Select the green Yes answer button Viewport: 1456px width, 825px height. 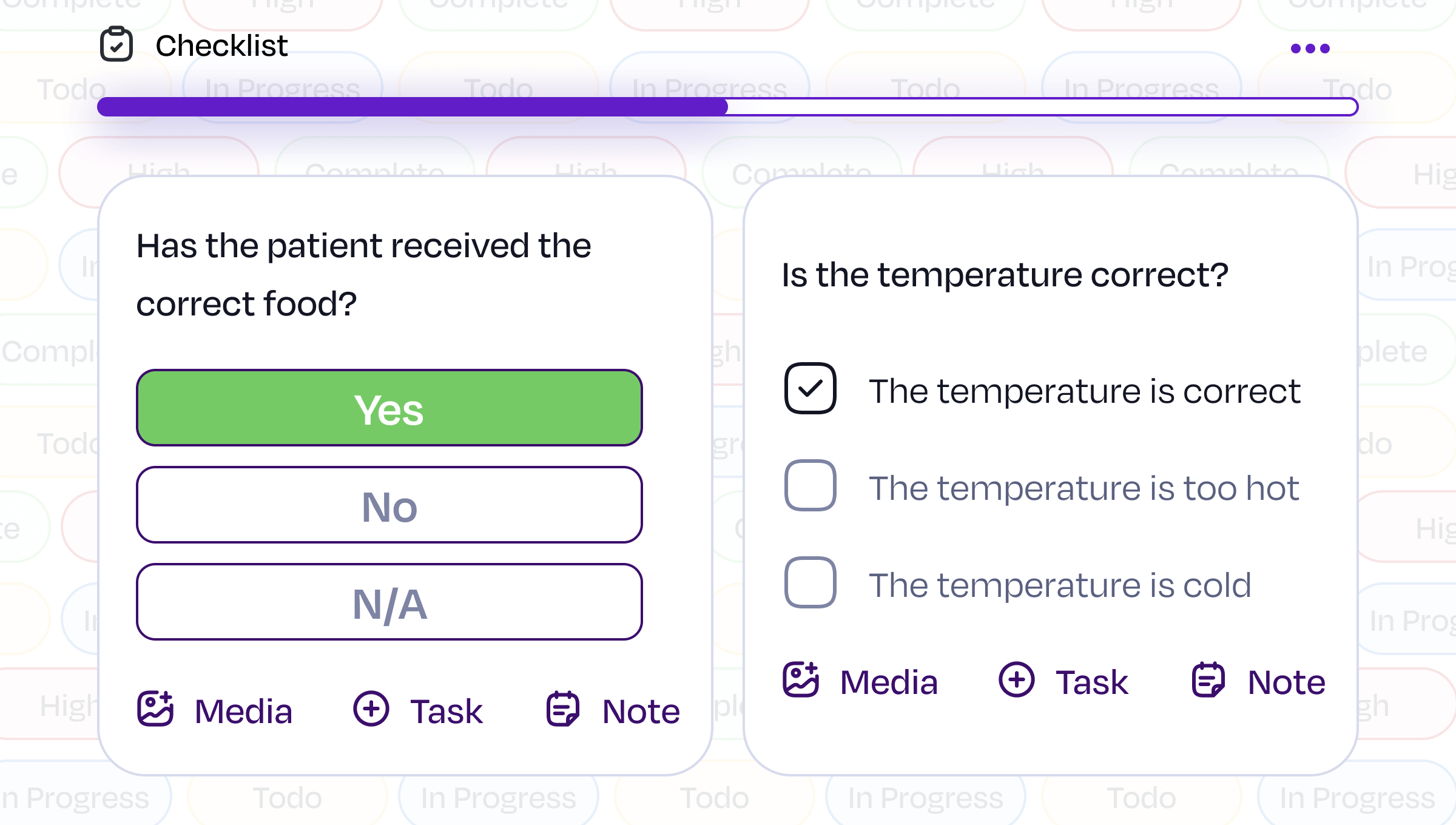(x=389, y=408)
